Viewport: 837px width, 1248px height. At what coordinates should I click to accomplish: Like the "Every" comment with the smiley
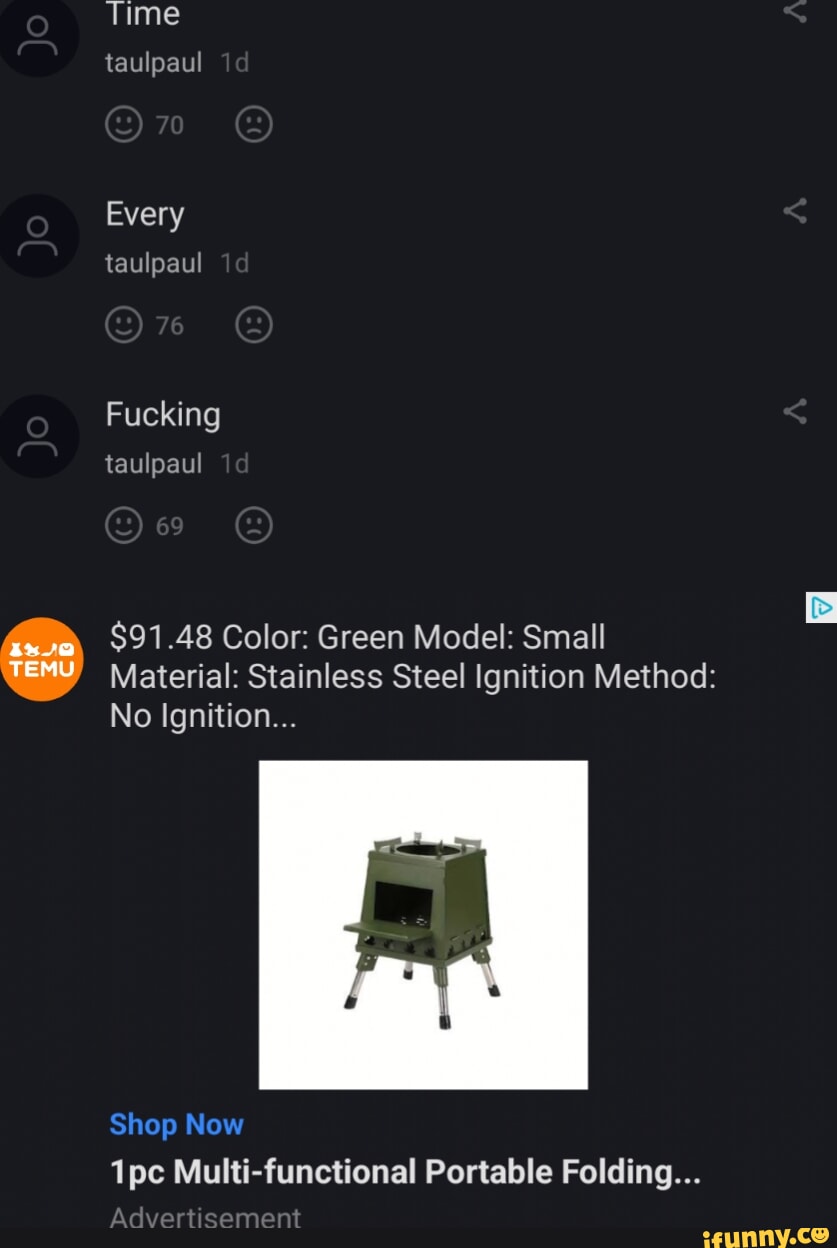coord(124,325)
